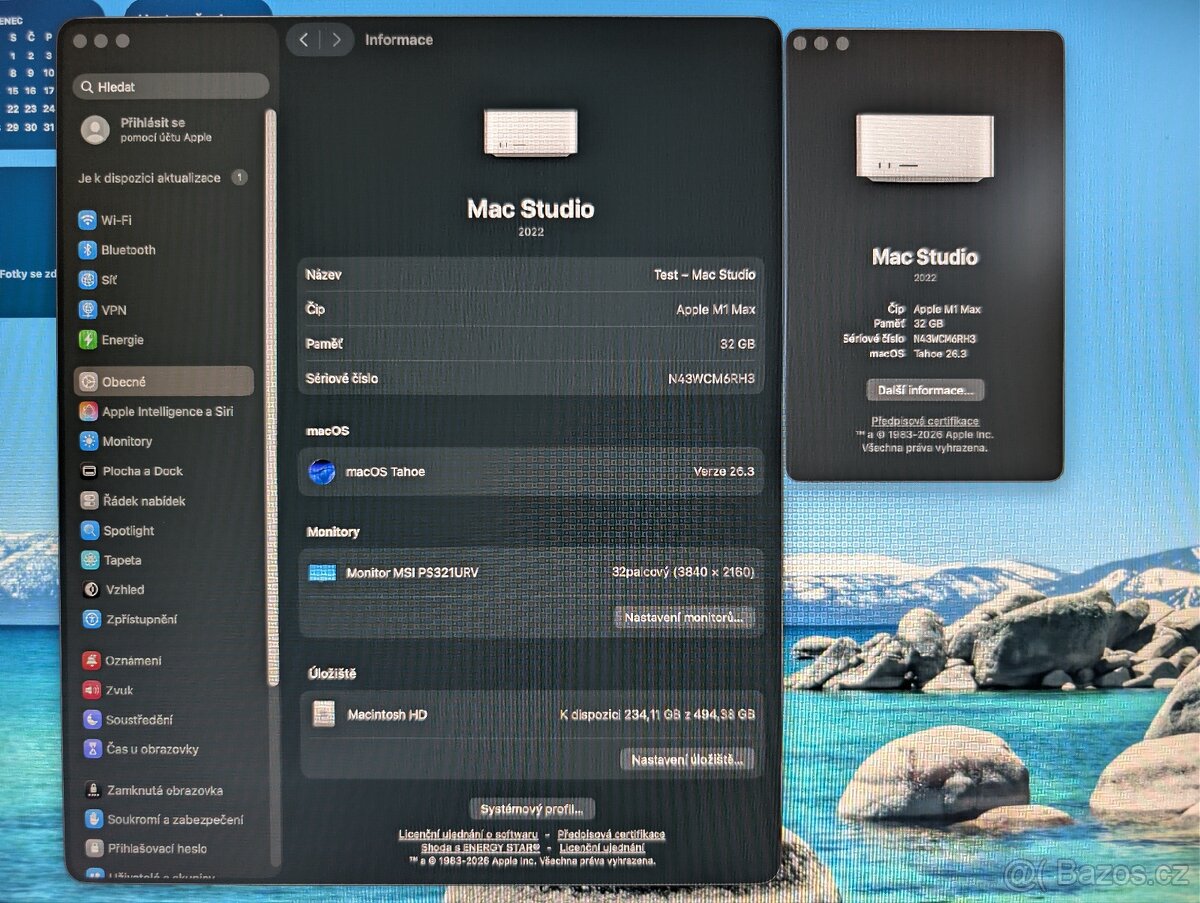The image size is (1200, 903).
Task: Click the Název value Test – Mac Studio
Action: pyautogui.click(x=704, y=274)
